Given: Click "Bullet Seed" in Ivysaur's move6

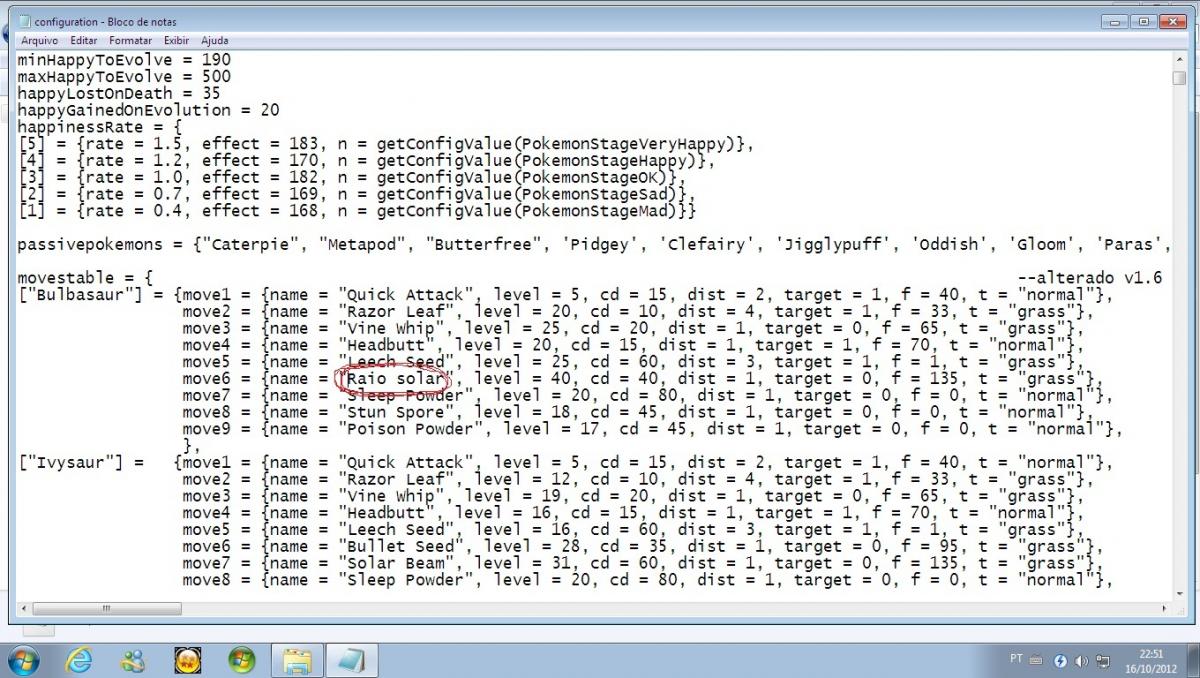Looking at the screenshot, I should tap(396, 547).
